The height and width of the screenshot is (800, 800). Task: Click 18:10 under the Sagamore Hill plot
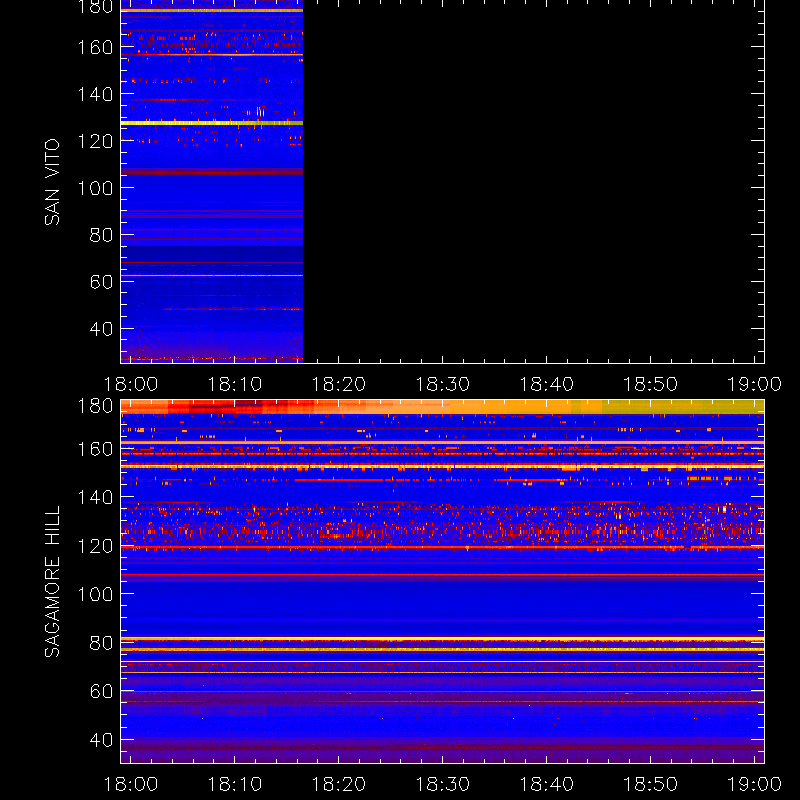click(x=235, y=784)
